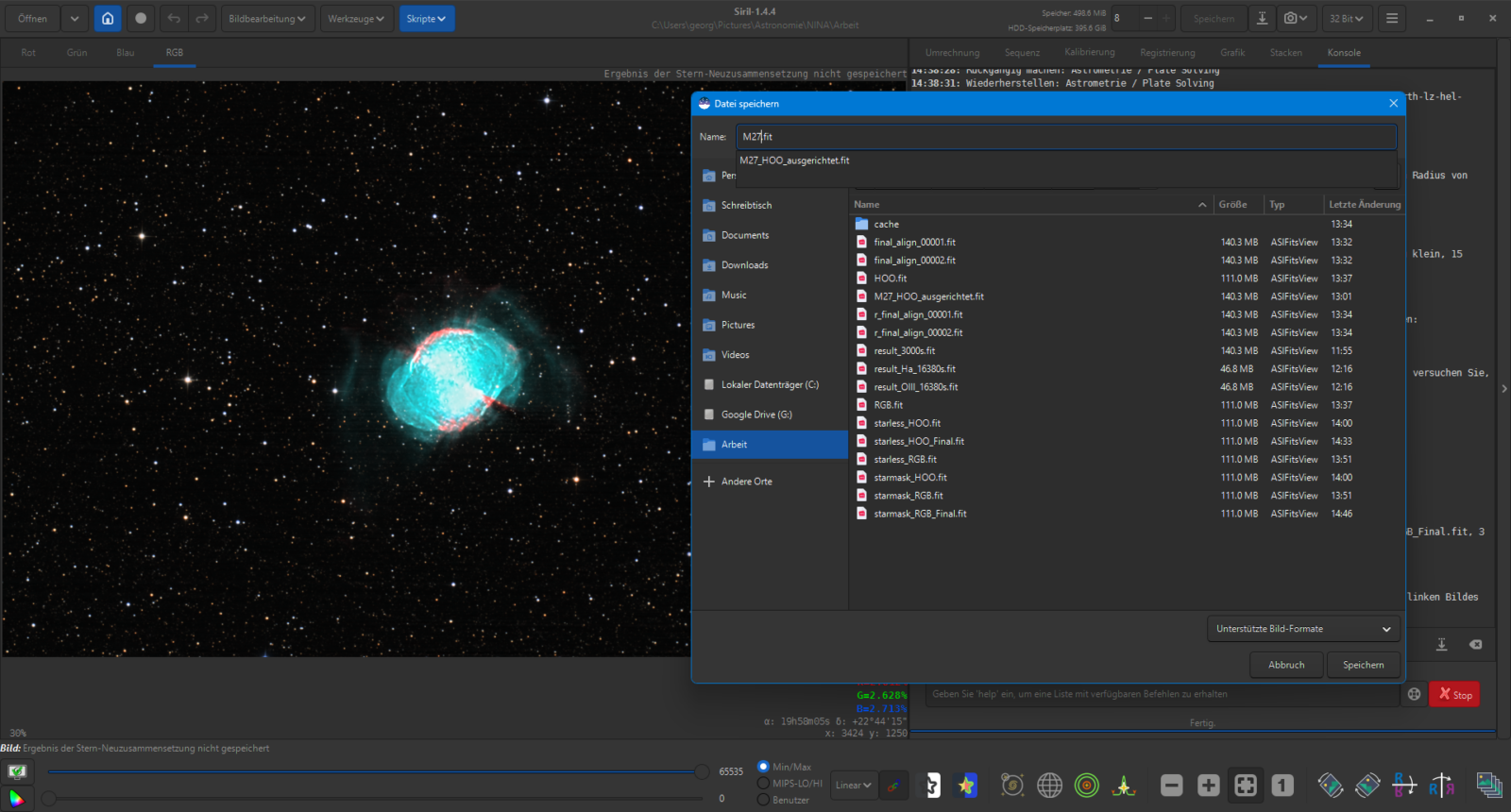
Task: Click the console clear backspace icon
Action: pyautogui.click(x=1475, y=645)
